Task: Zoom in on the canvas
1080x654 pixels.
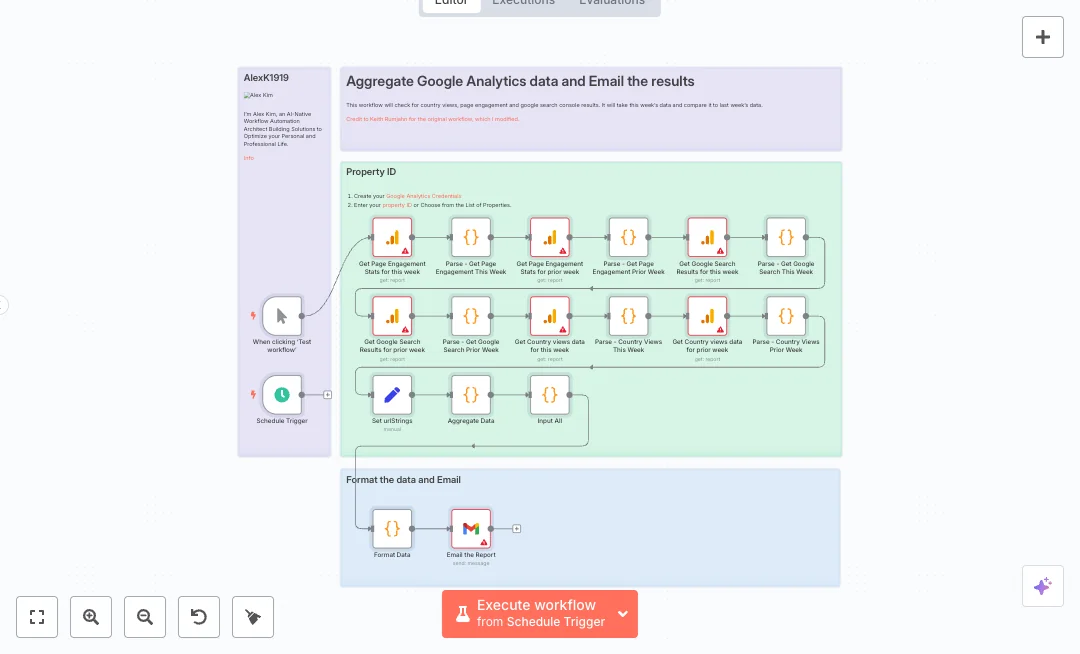Action: 91,617
